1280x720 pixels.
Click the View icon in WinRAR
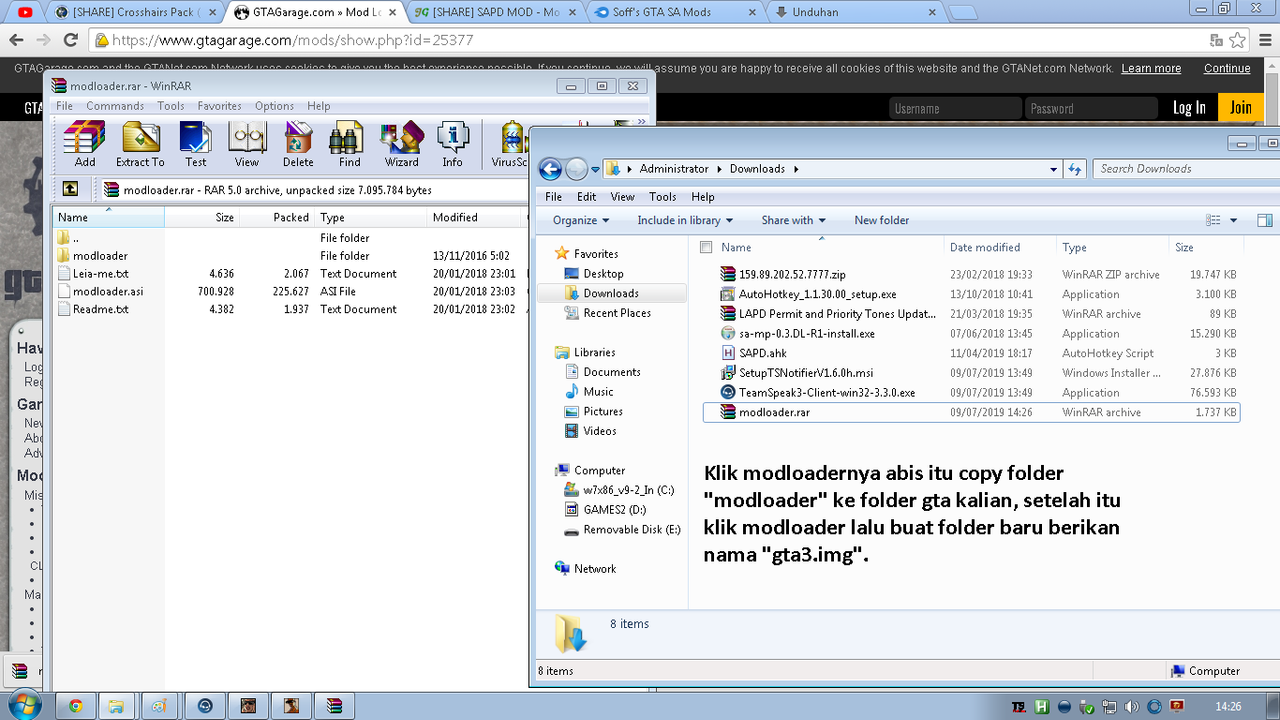[x=247, y=145]
